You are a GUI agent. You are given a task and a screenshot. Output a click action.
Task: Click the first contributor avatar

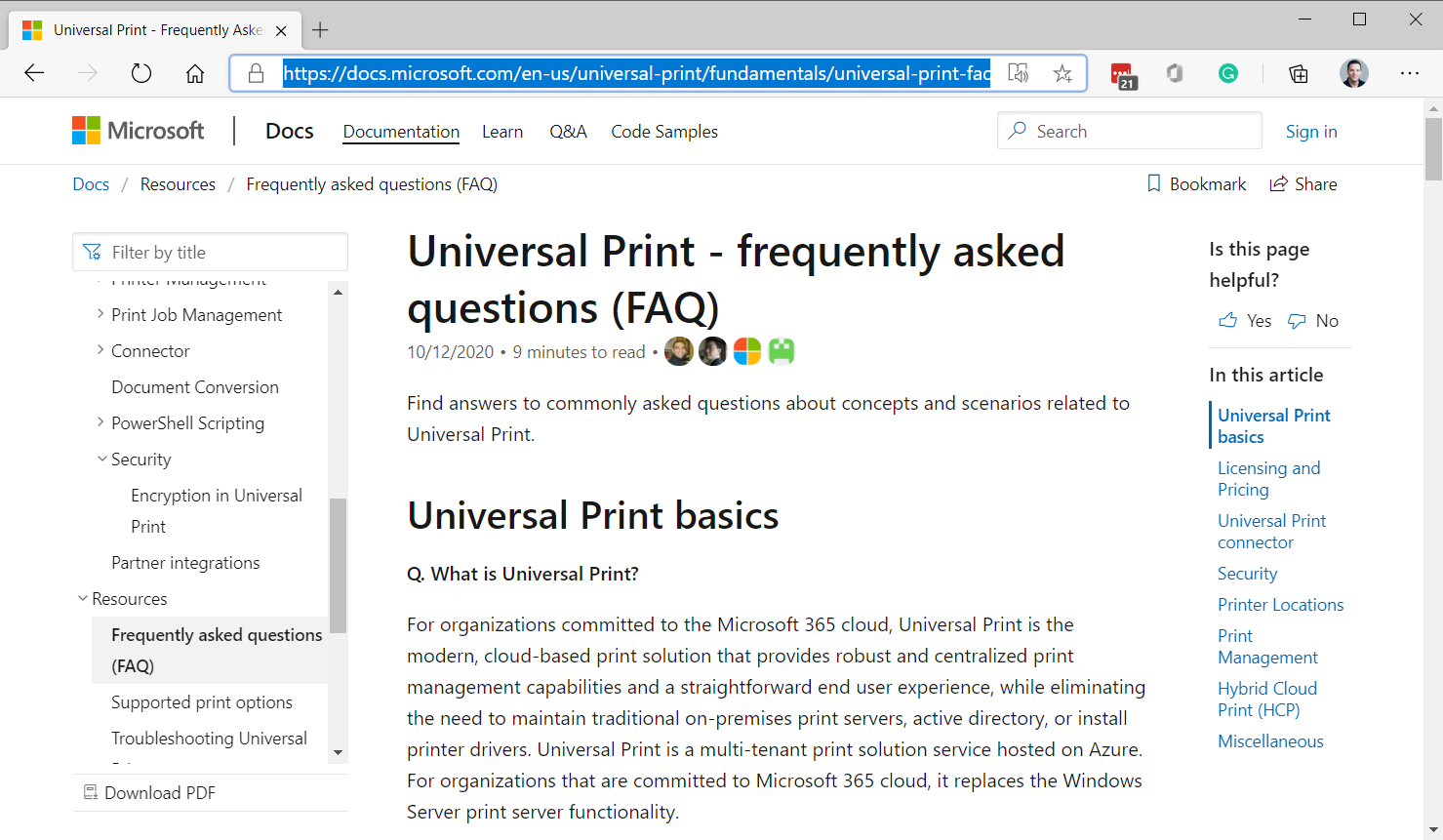(x=679, y=351)
